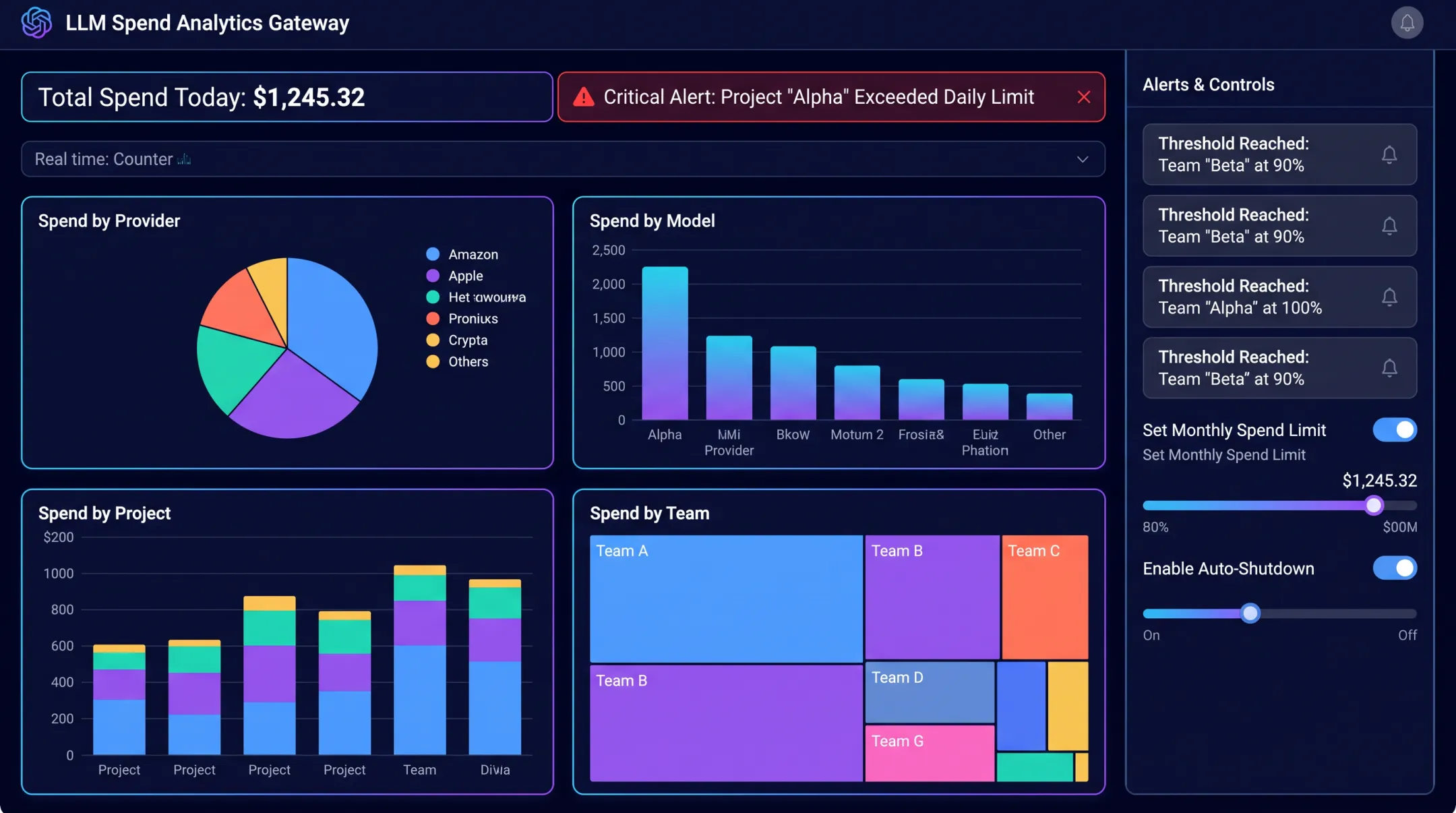Click the Spend by Team title
This screenshot has width=1456, height=813.
pyautogui.click(x=649, y=513)
